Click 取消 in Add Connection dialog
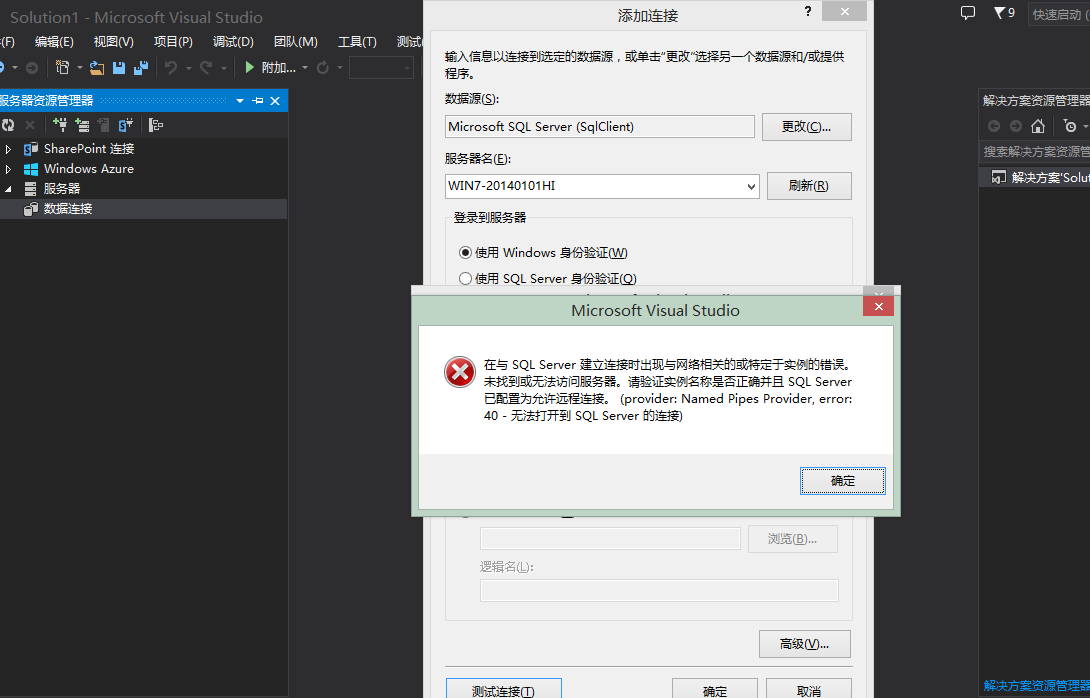The height and width of the screenshot is (698, 1090). (808, 690)
